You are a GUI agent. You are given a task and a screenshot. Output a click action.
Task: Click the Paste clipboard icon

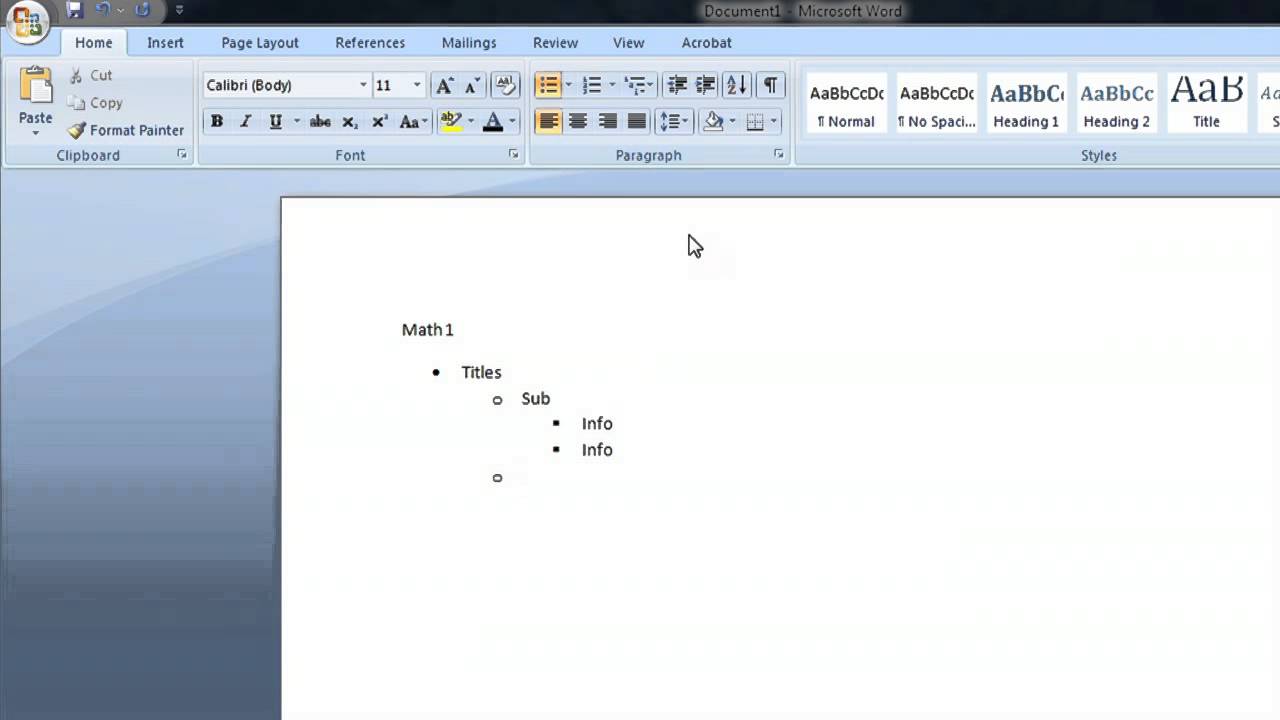tap(35, 85)
